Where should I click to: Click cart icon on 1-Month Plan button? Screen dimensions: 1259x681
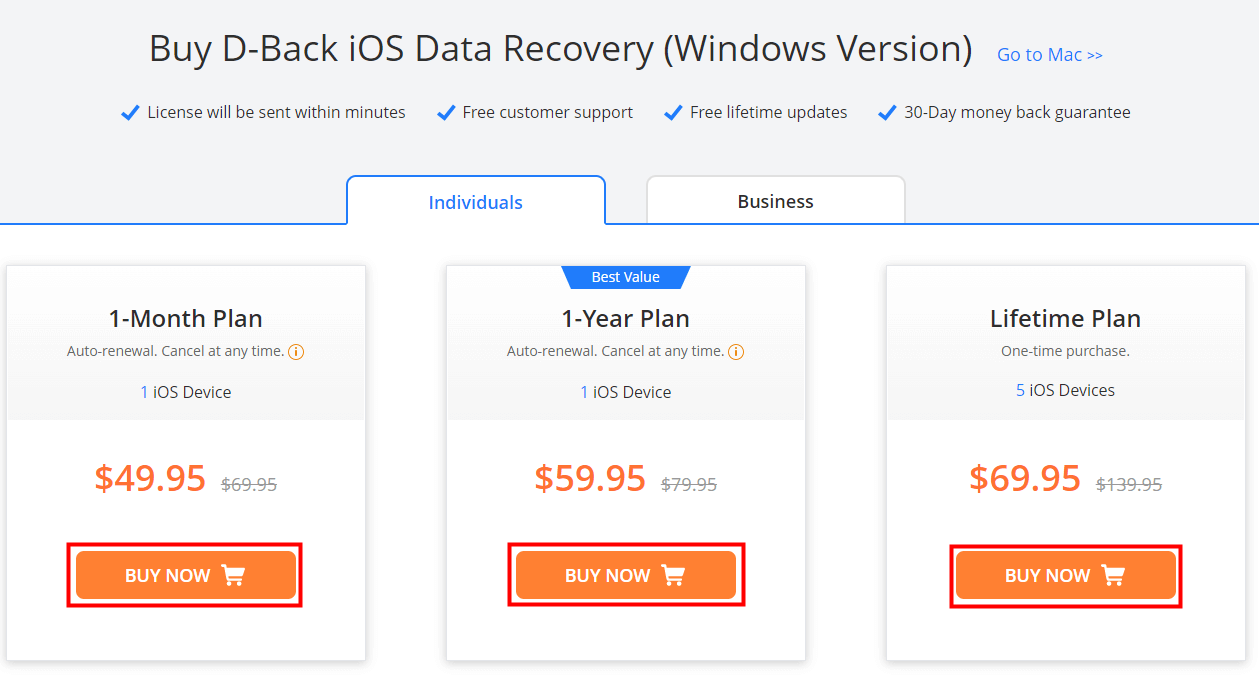pyautogui.click(x=234, y=575)
